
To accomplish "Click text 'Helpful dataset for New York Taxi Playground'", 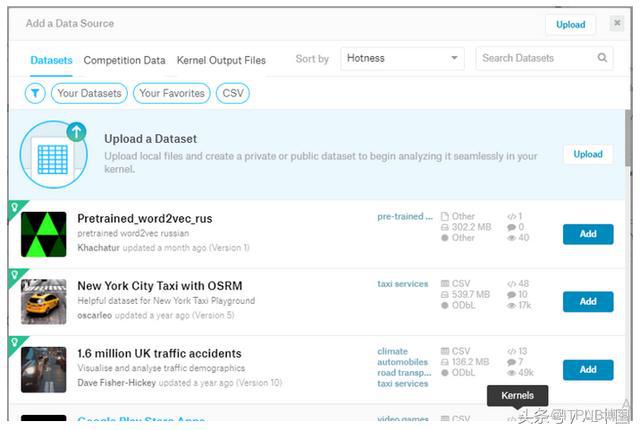I will click(x=166, y=301).
